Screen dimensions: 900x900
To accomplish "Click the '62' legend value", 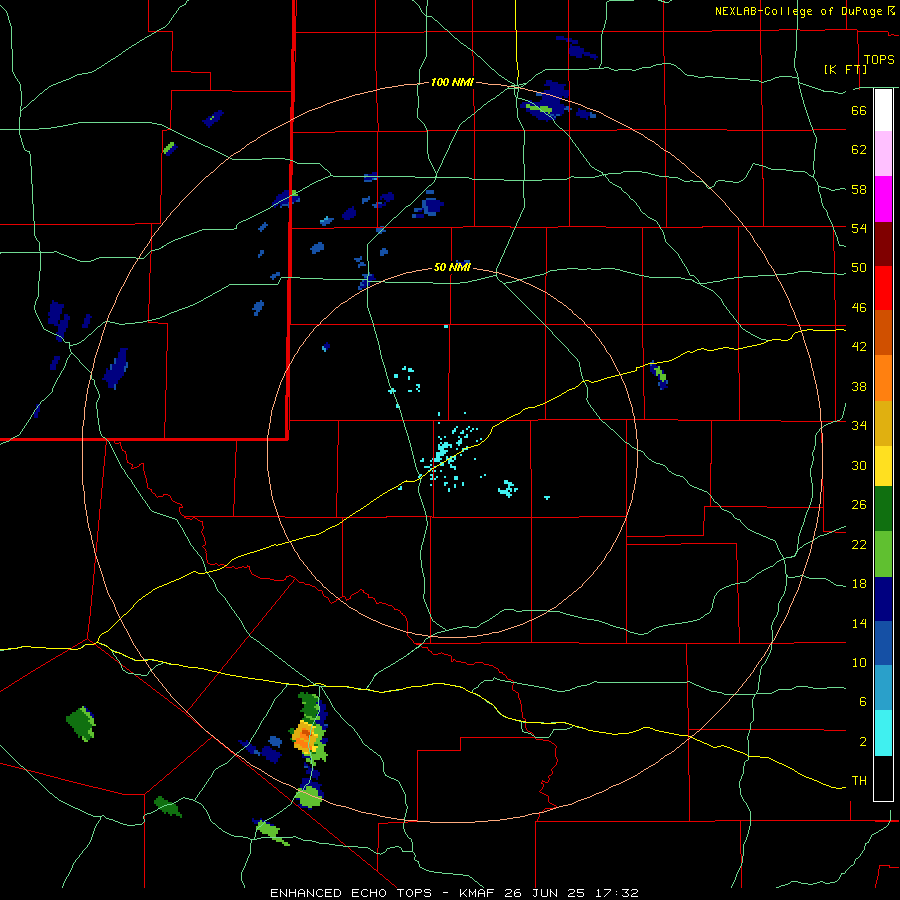I will pos(859,150).
